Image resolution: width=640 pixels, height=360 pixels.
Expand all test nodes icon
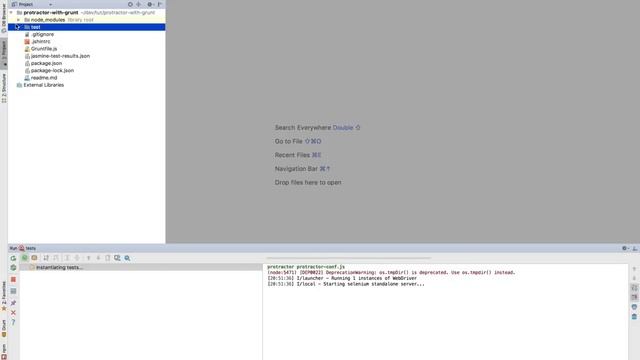click(67, 258)
